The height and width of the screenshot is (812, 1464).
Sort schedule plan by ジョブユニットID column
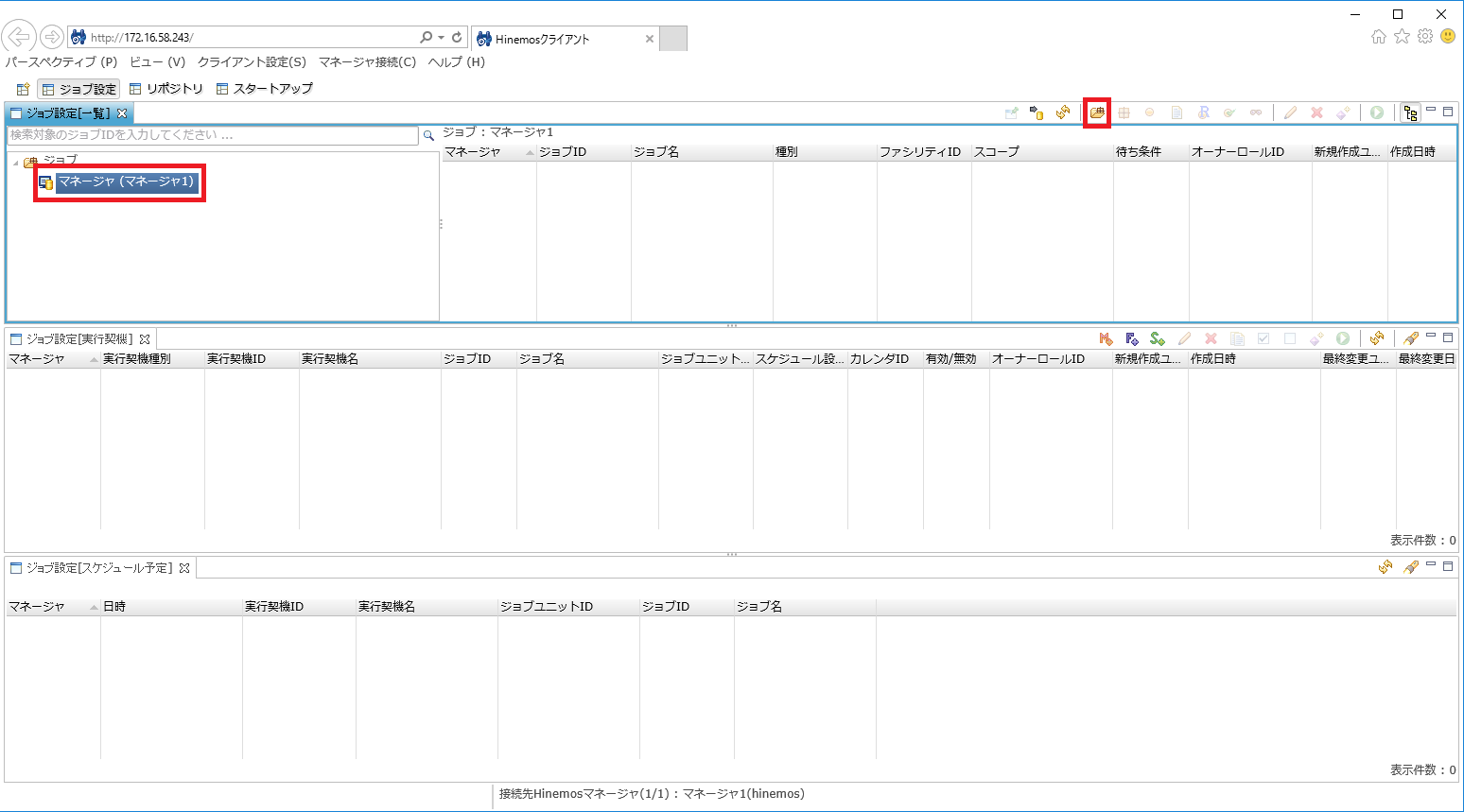568,607
